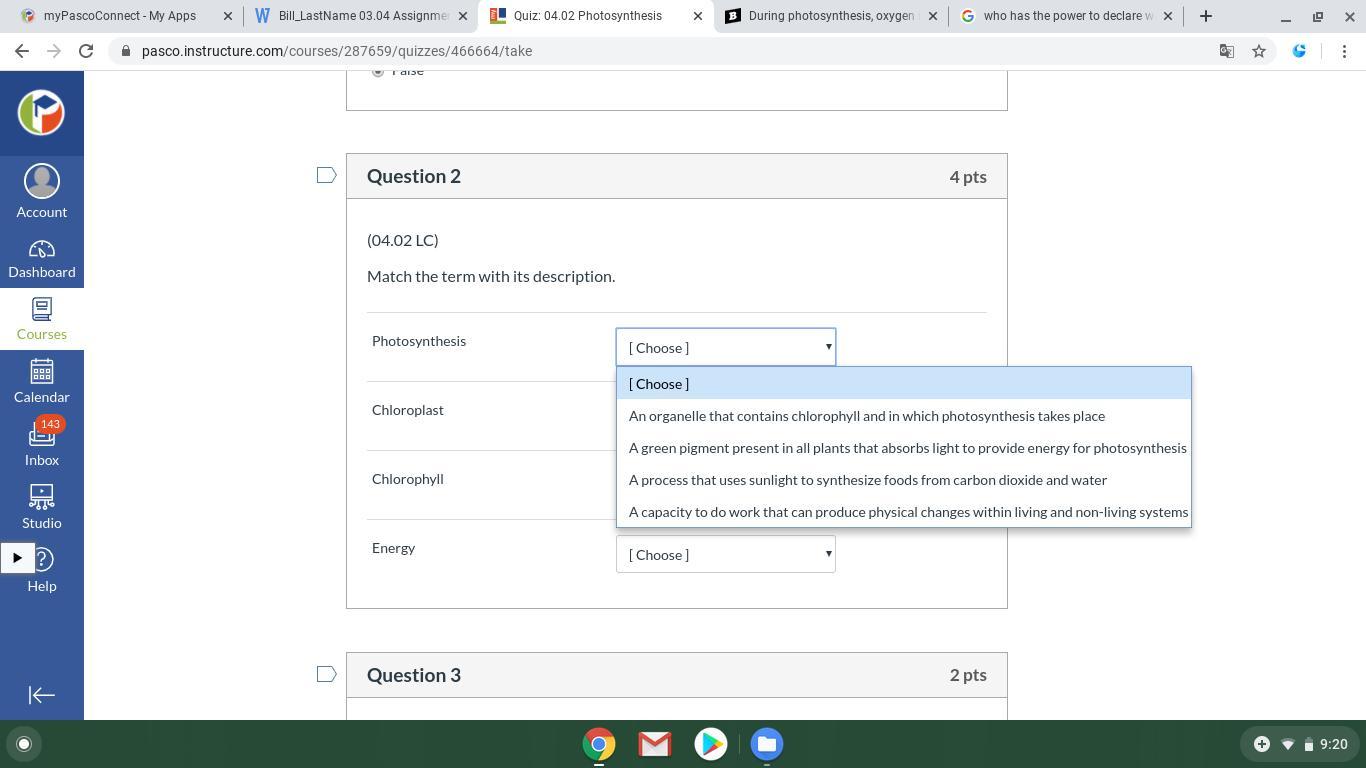
Task: Click the Wi-Fi status icon
Action: click(x=1287, y=744)
